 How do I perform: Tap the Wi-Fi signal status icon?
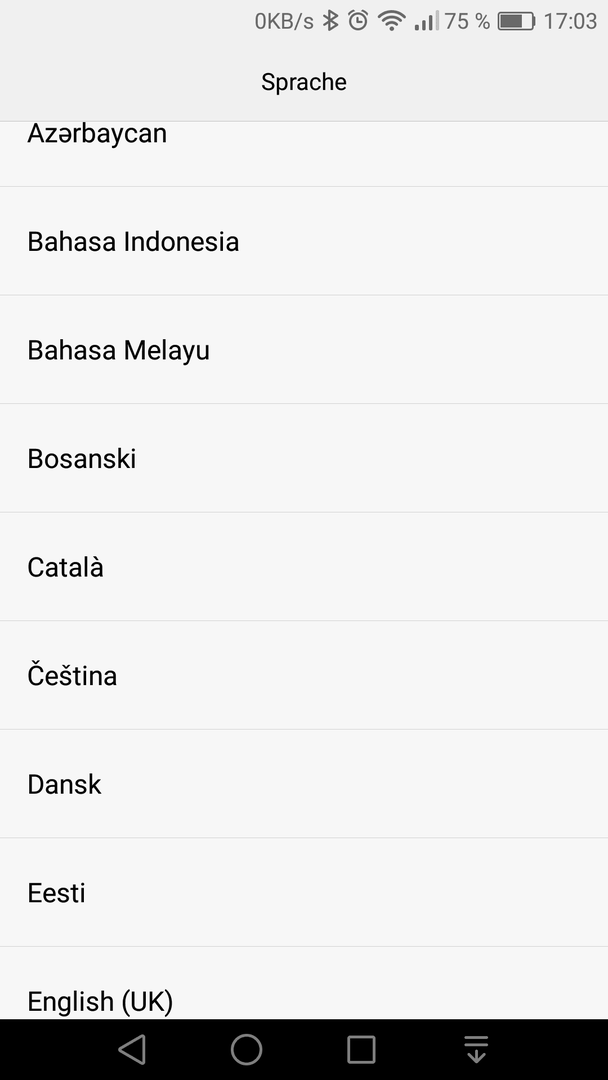tap(391, 21)
